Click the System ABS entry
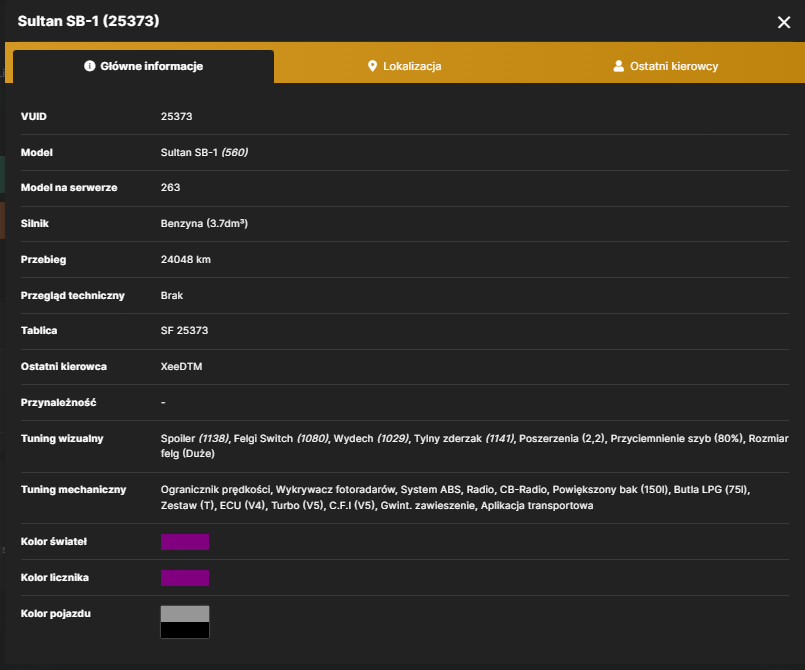 (x=431, y=490)
